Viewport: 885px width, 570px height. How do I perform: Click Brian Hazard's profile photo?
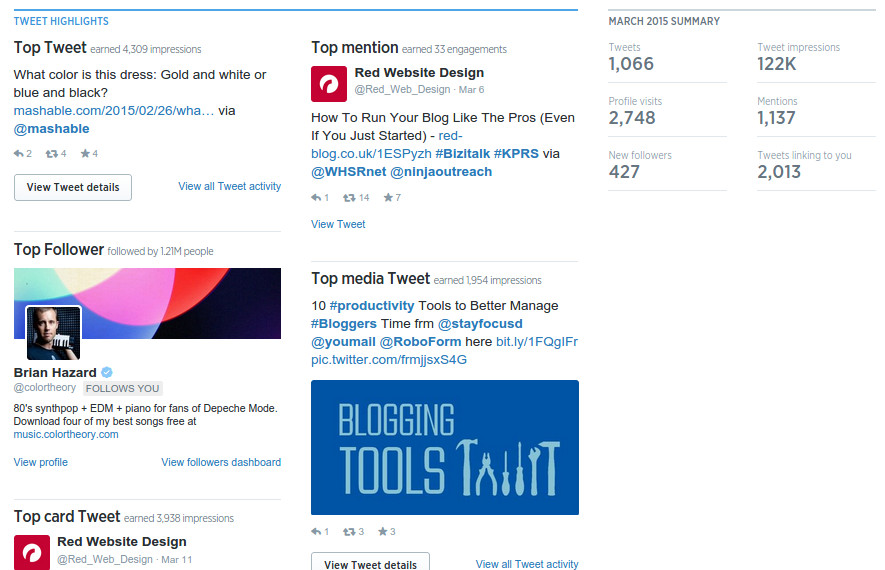[54, 333]
